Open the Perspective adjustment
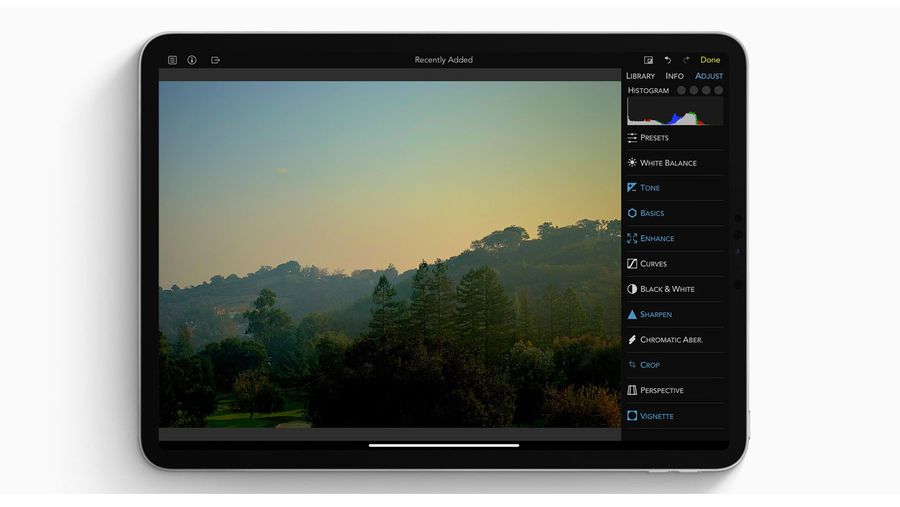This screenshot has width=900, height=507. point(675,390)
